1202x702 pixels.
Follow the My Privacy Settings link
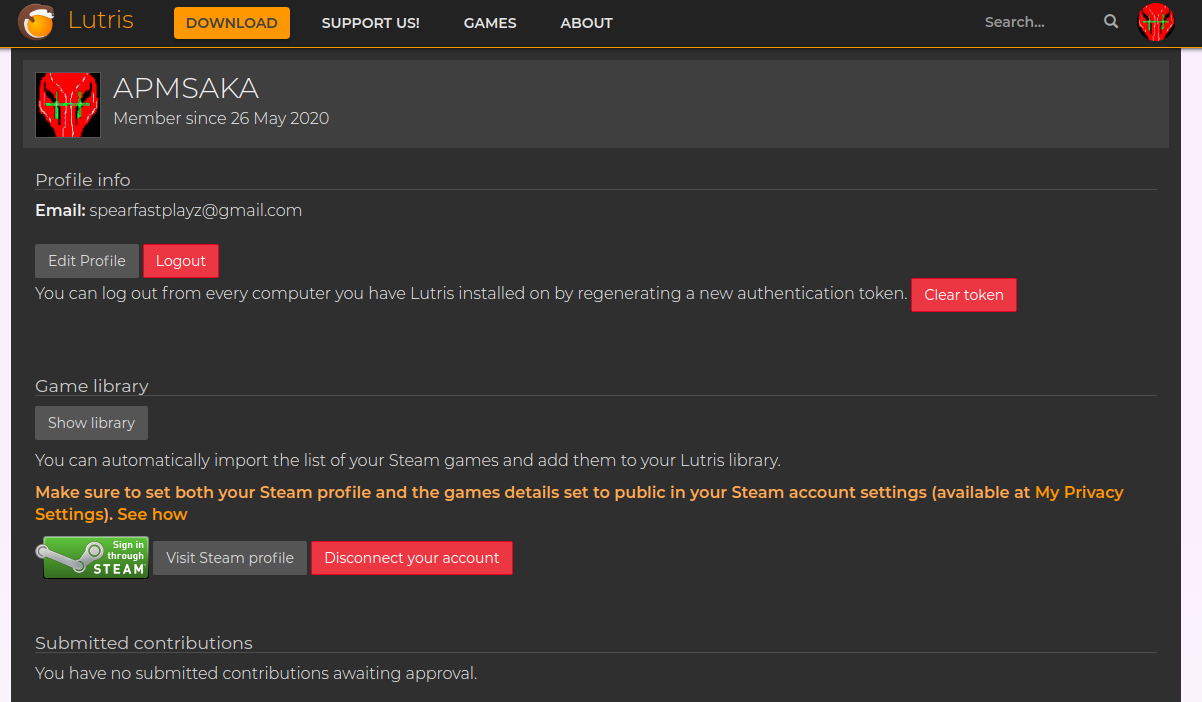1079,492
